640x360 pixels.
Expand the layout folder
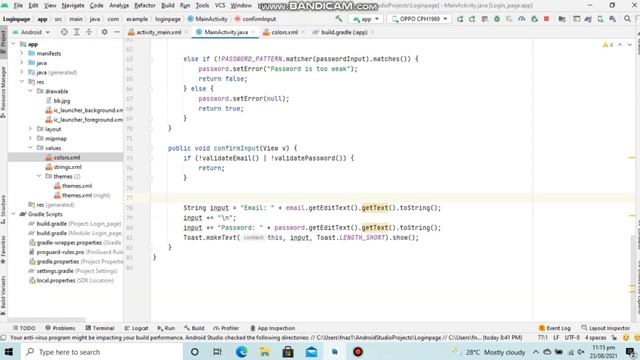(30, 129)
